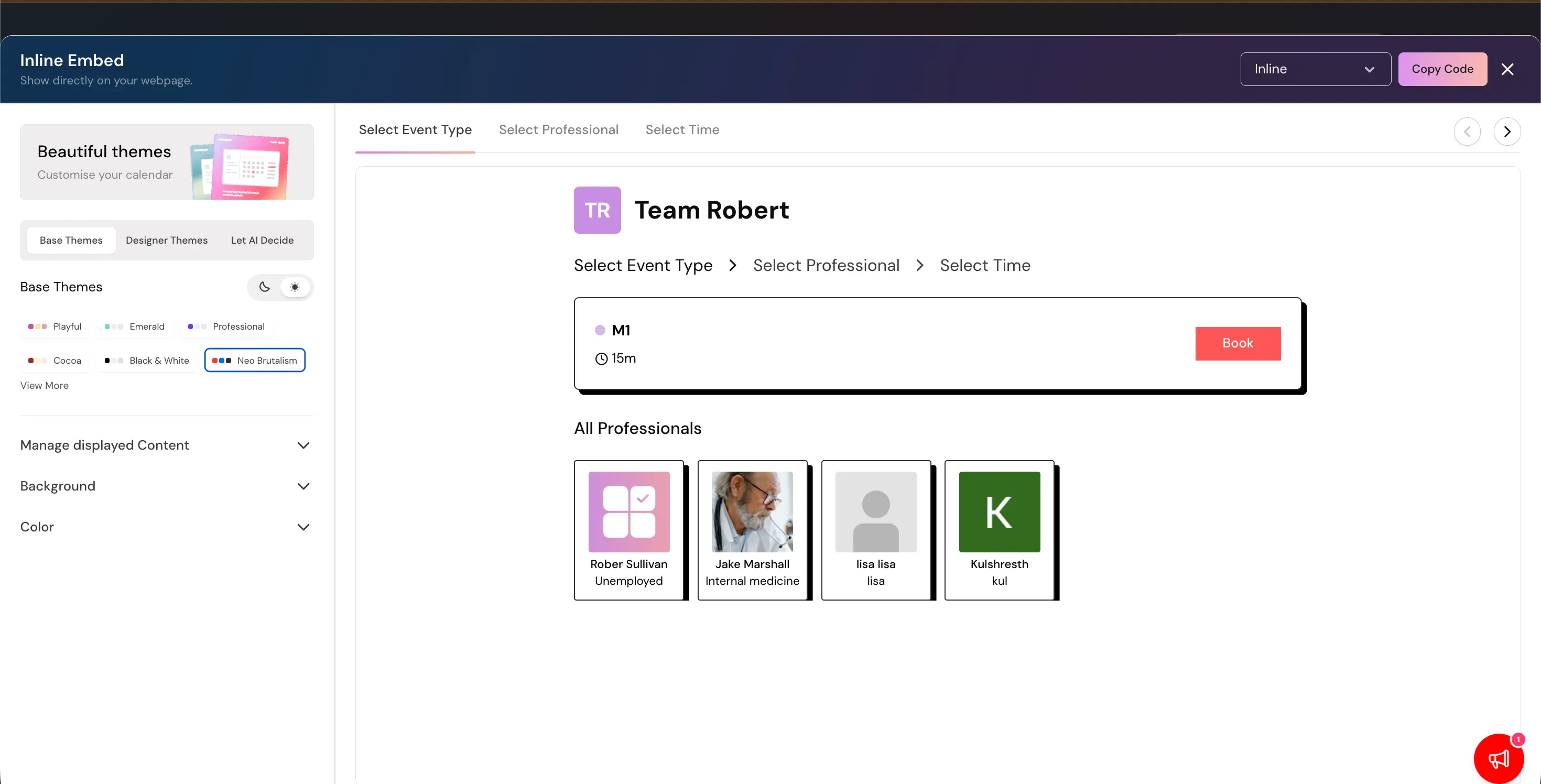Select the Emerald color theme swatch

coord(135,326)
